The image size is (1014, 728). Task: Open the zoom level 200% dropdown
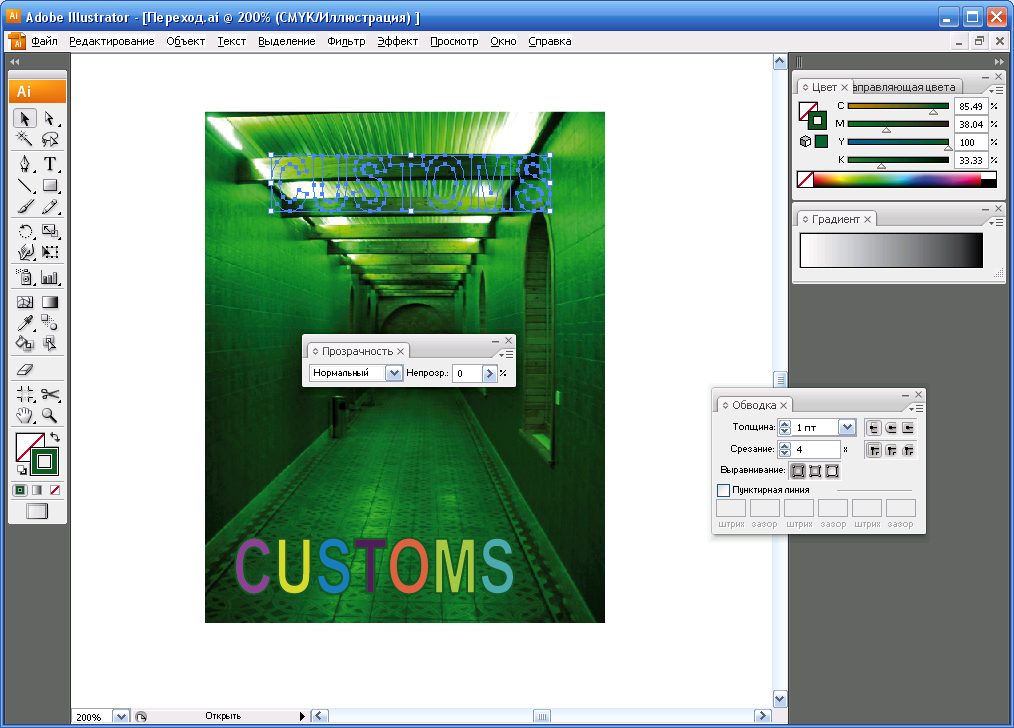point(121,716)
